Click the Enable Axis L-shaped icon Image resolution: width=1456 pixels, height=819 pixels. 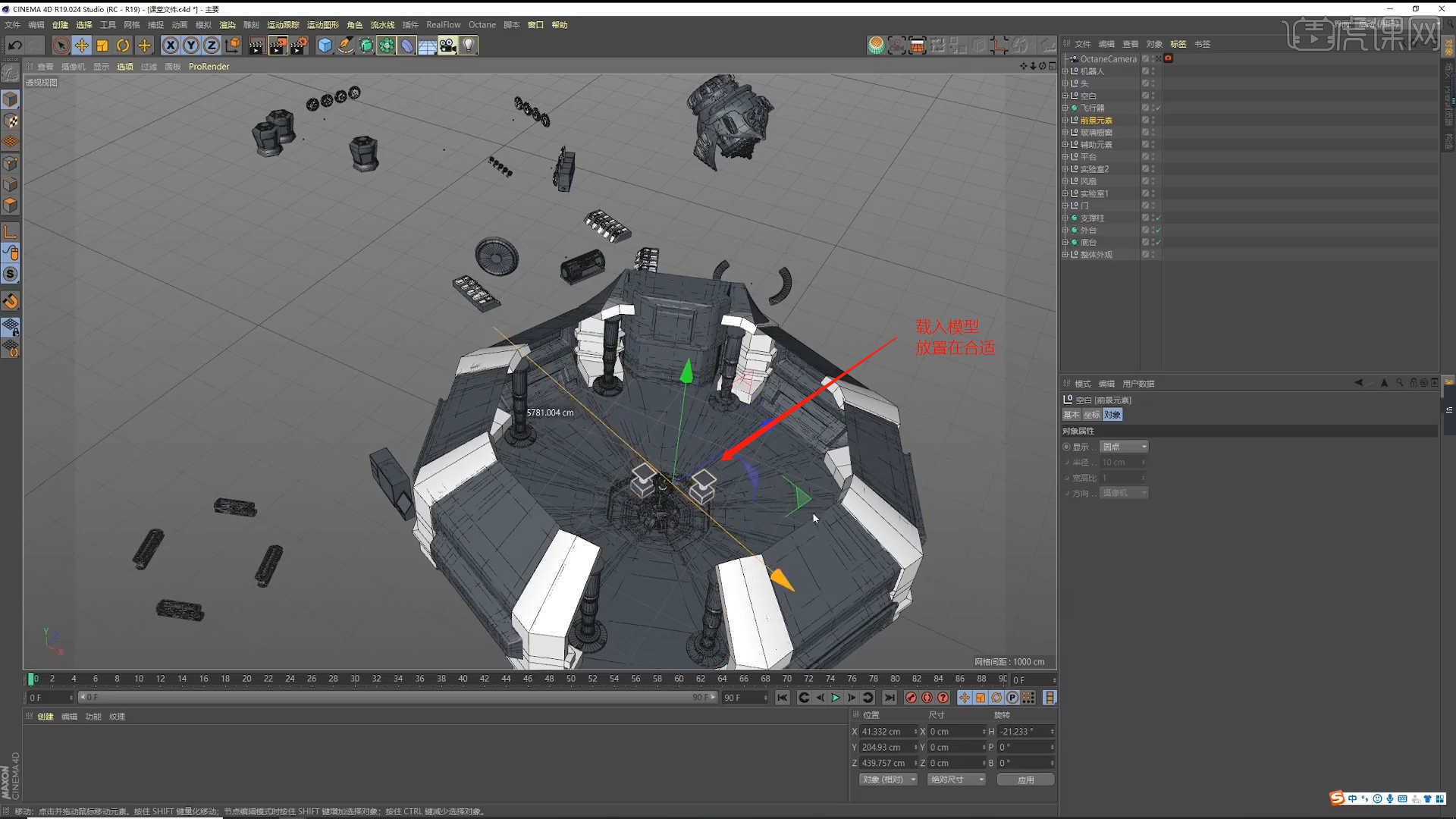point(11,232)
